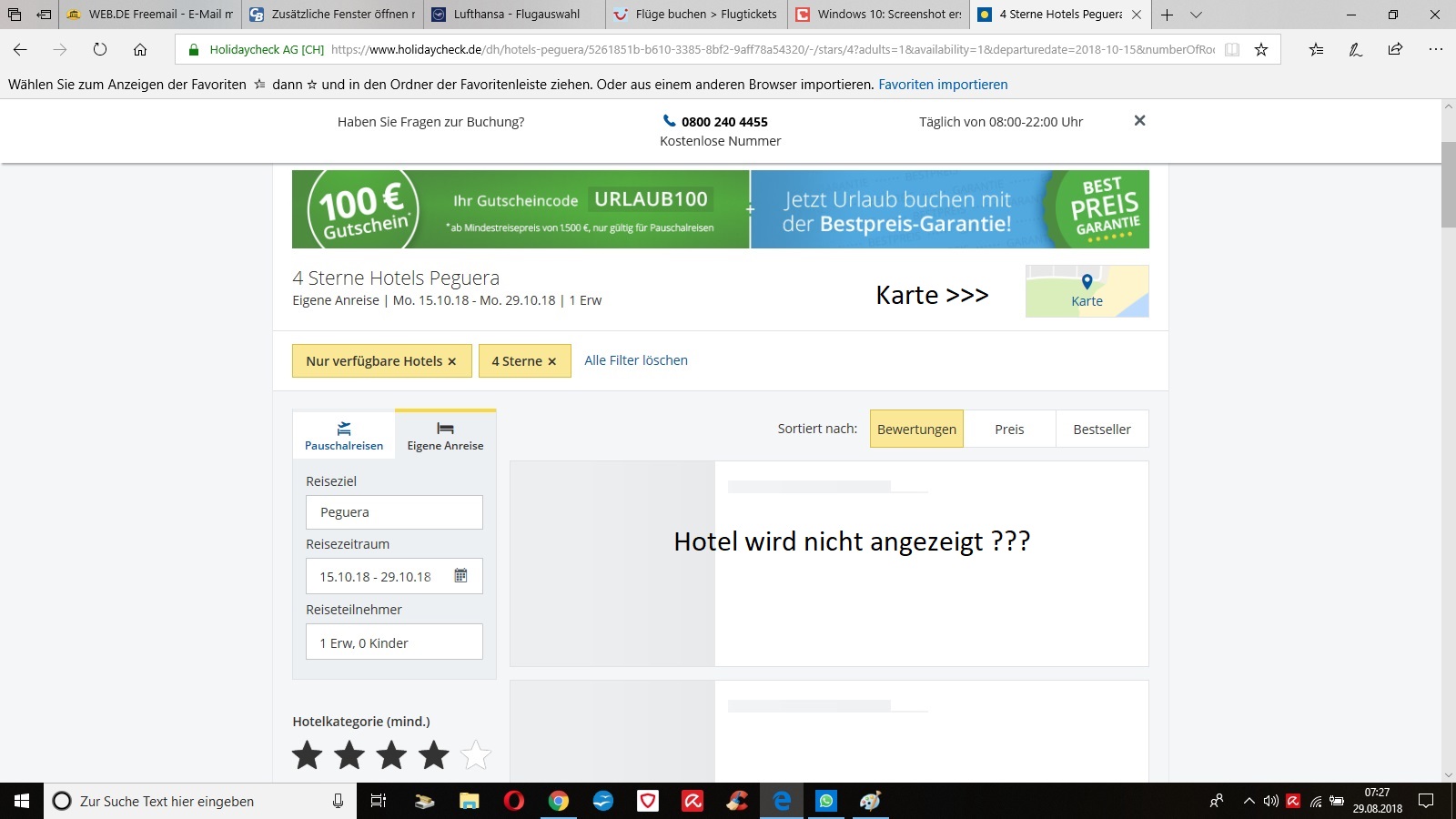Open Task View on the taskbar
This screenshot has height=819, width=1456.
click(x=379, y=801)
